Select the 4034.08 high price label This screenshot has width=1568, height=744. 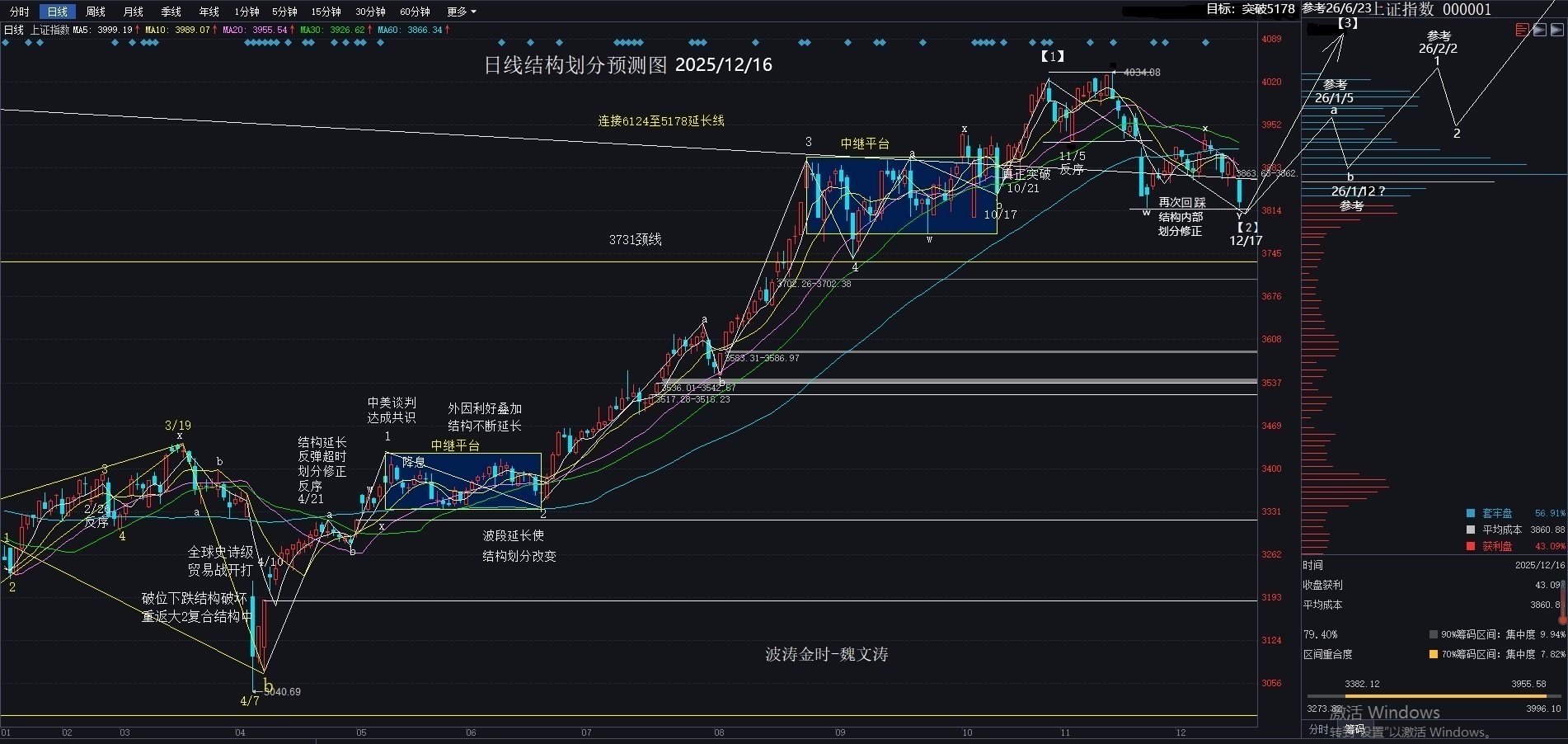[1142, 73]
